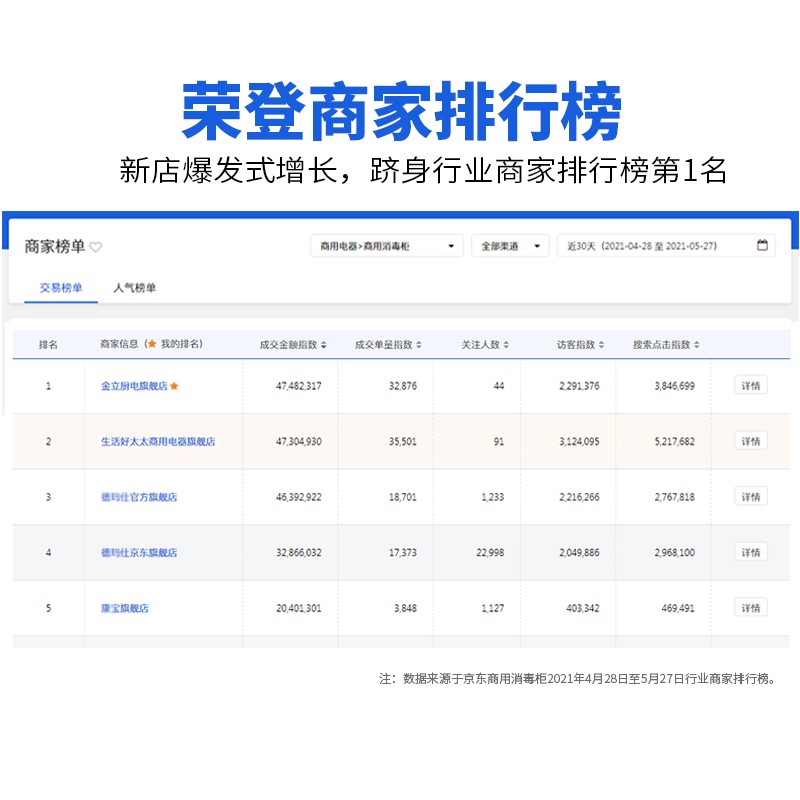Open 详情 for 康宝旗舰店 row

click(751, 608)
